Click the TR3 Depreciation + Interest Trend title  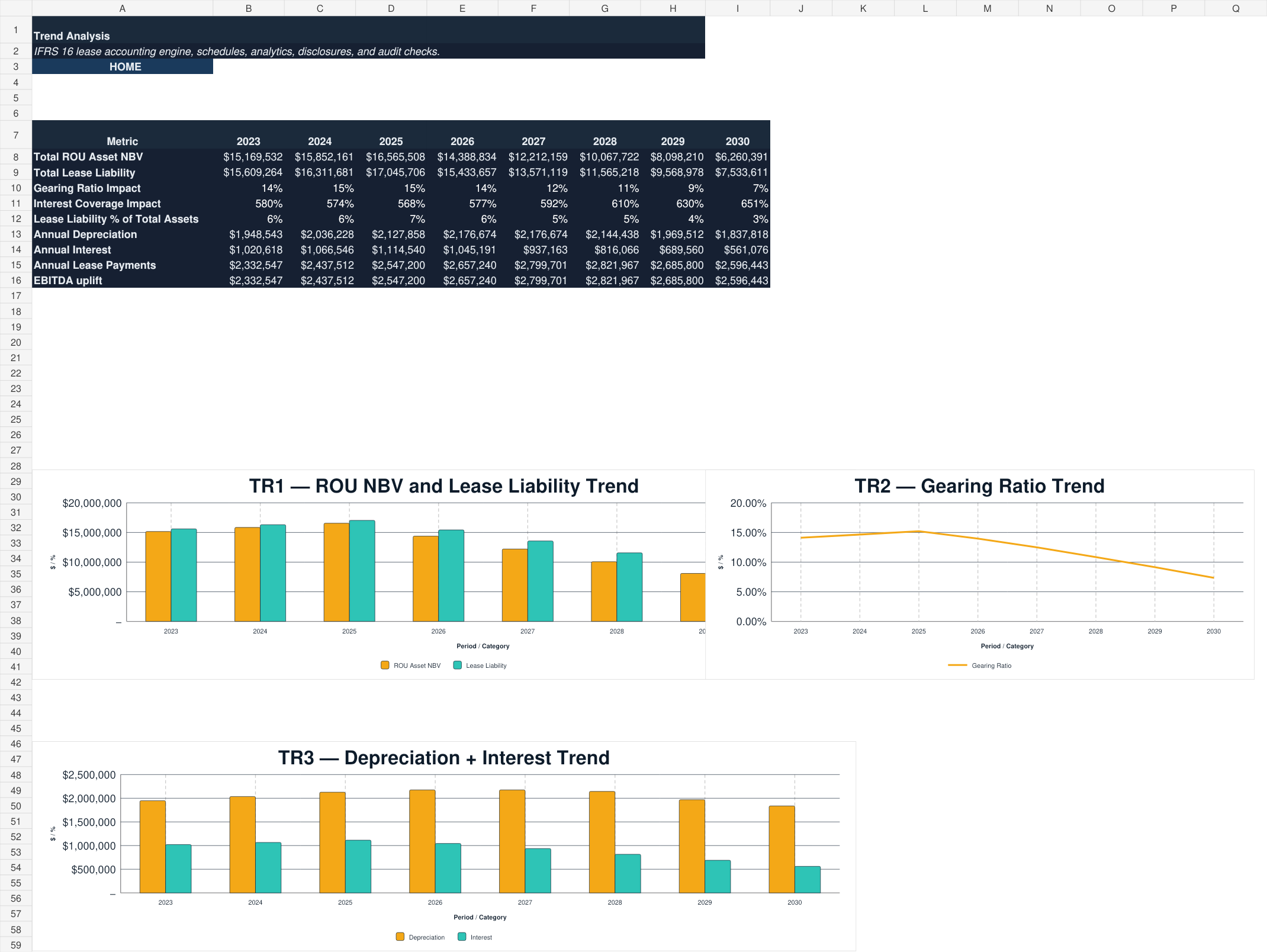(444, 758)
